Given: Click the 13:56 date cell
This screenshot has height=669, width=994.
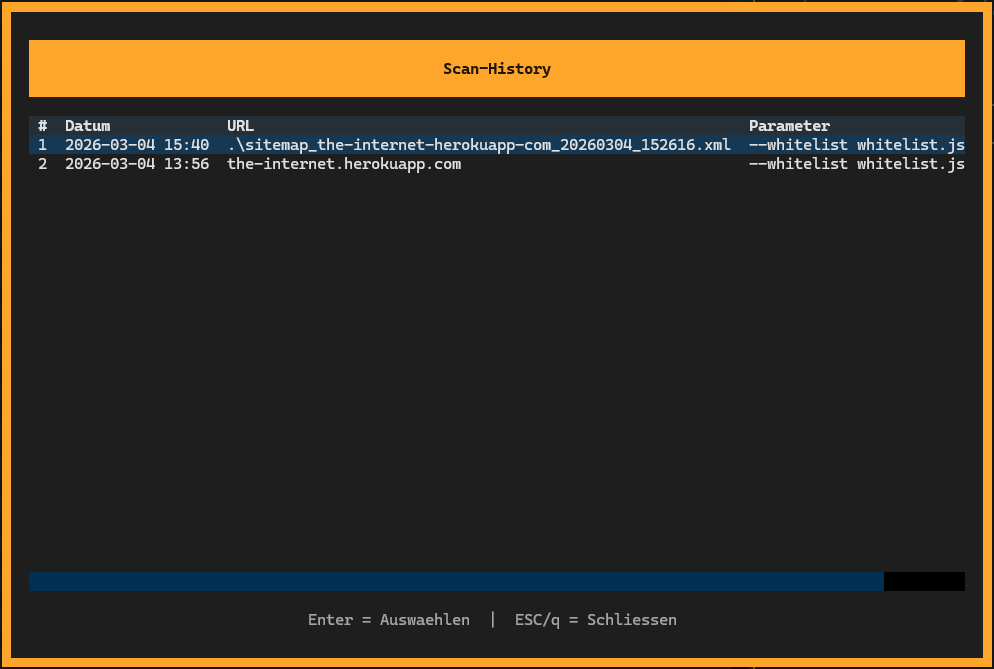Looking at the screenshot, I should tap(137, 164).
